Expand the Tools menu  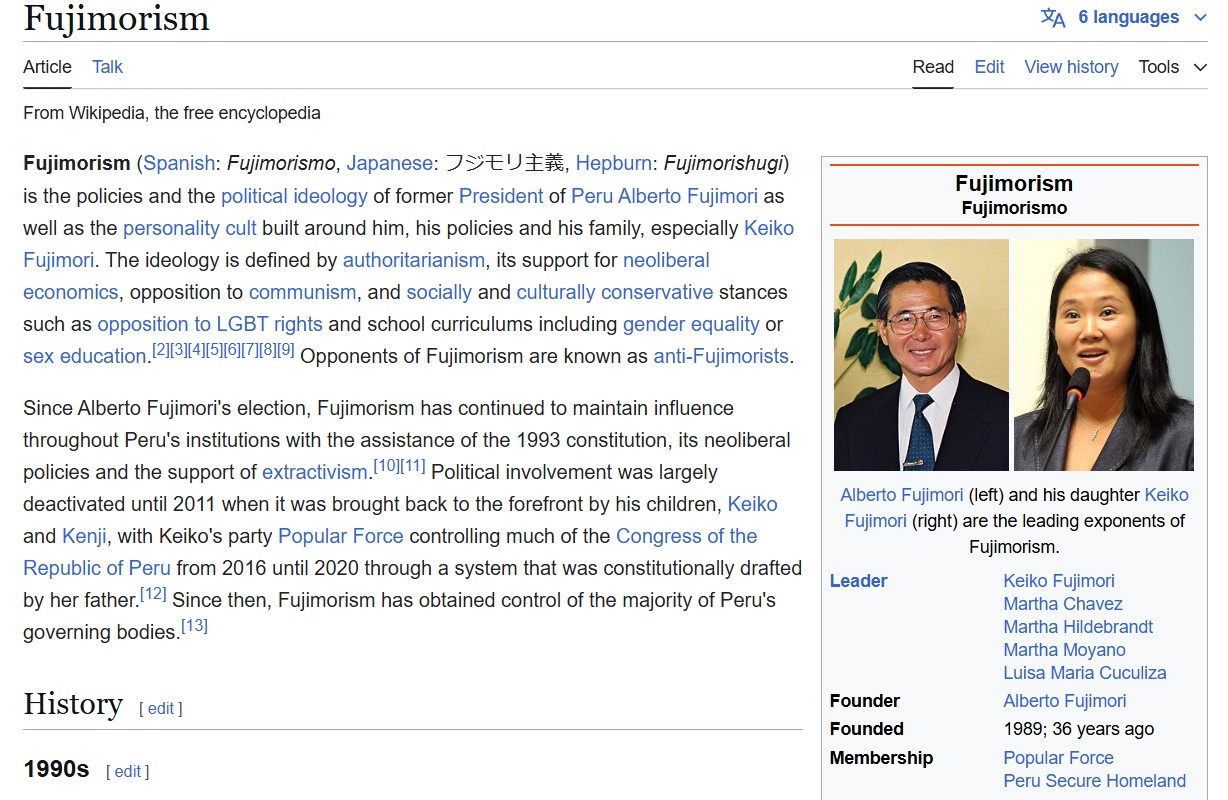pyautogui.click(x=1173, y=67)
